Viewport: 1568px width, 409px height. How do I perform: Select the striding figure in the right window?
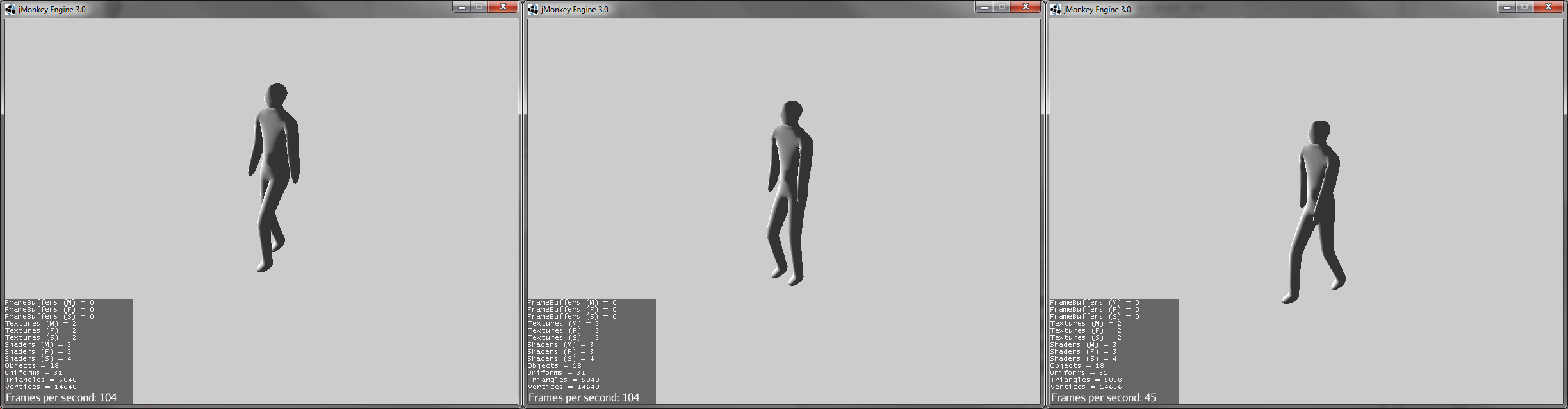1313,212
